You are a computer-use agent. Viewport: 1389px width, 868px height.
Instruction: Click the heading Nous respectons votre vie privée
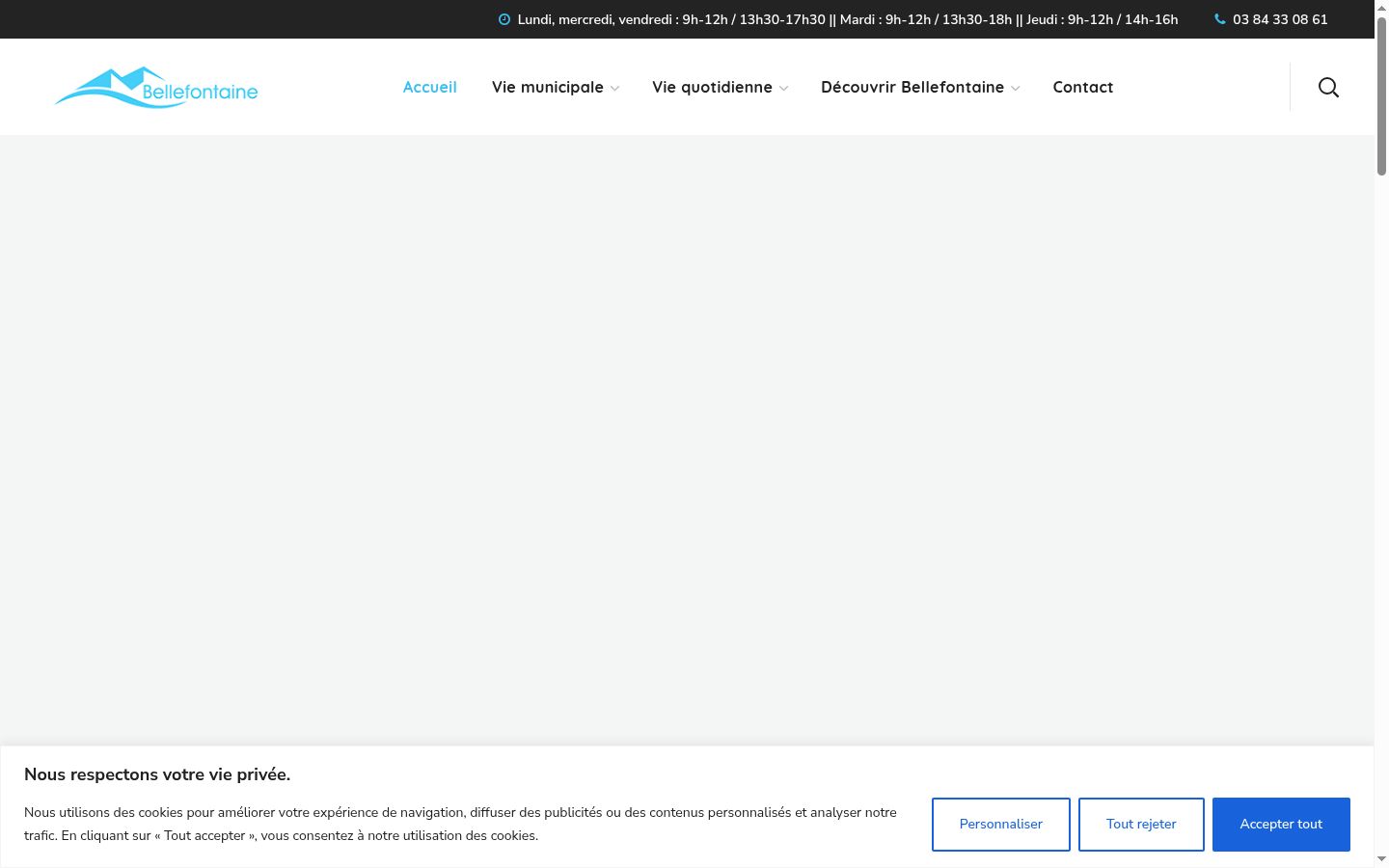(x=157, y=774)
